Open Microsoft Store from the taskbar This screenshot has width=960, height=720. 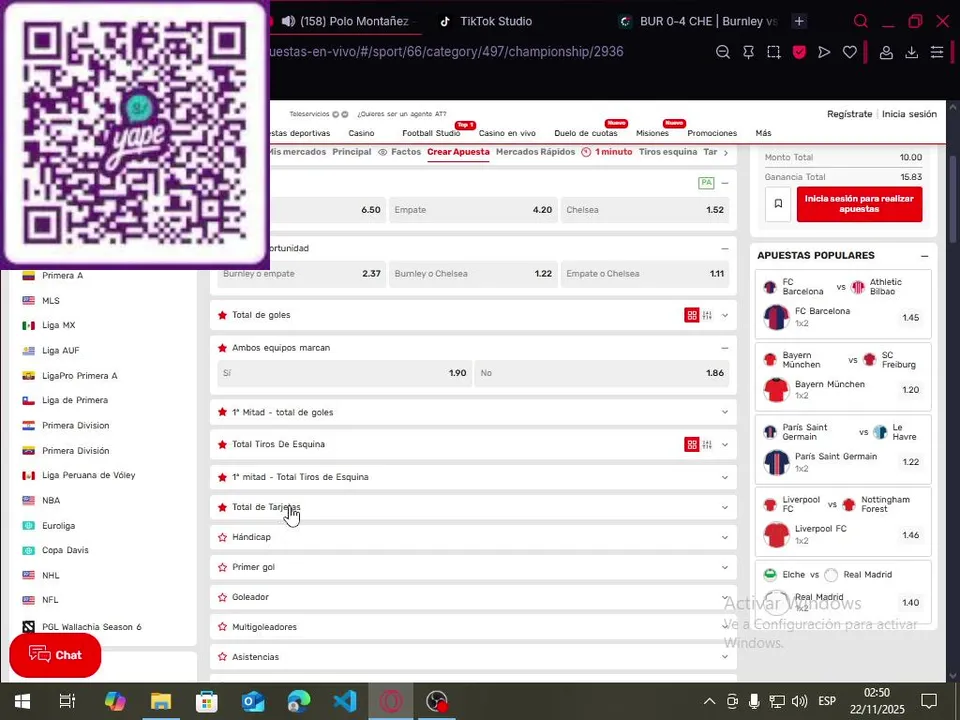207,700
